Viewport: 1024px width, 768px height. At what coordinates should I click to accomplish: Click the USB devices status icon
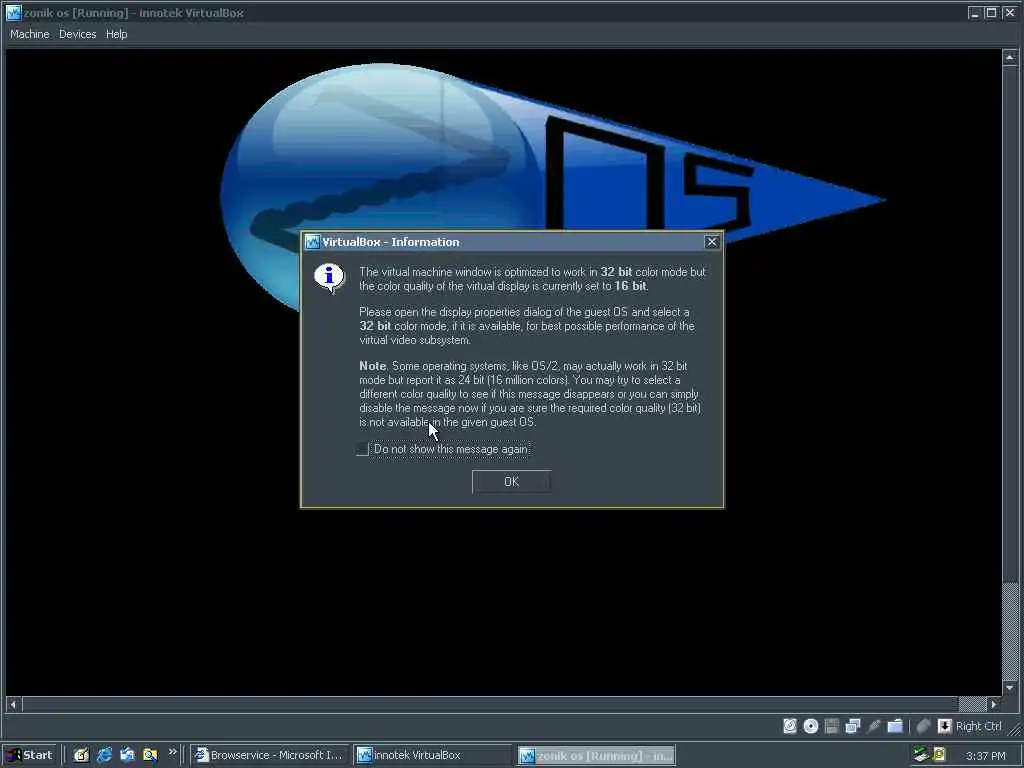(874, 726)
